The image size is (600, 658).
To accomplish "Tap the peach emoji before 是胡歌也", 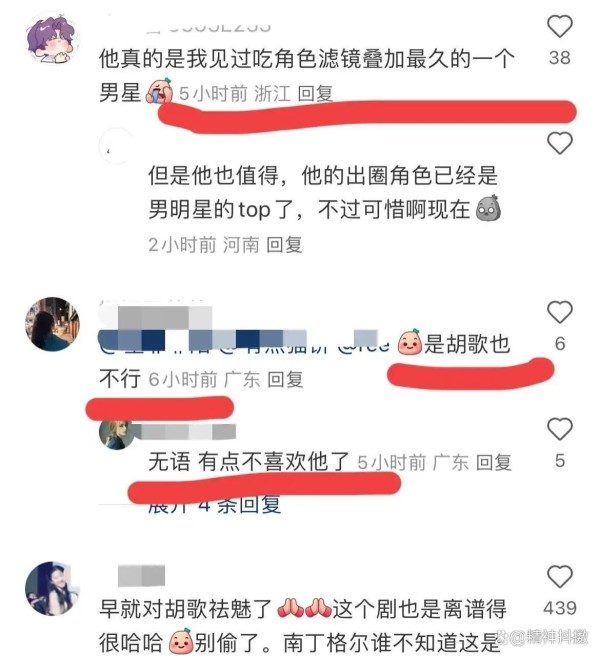I will coord(409,342).
